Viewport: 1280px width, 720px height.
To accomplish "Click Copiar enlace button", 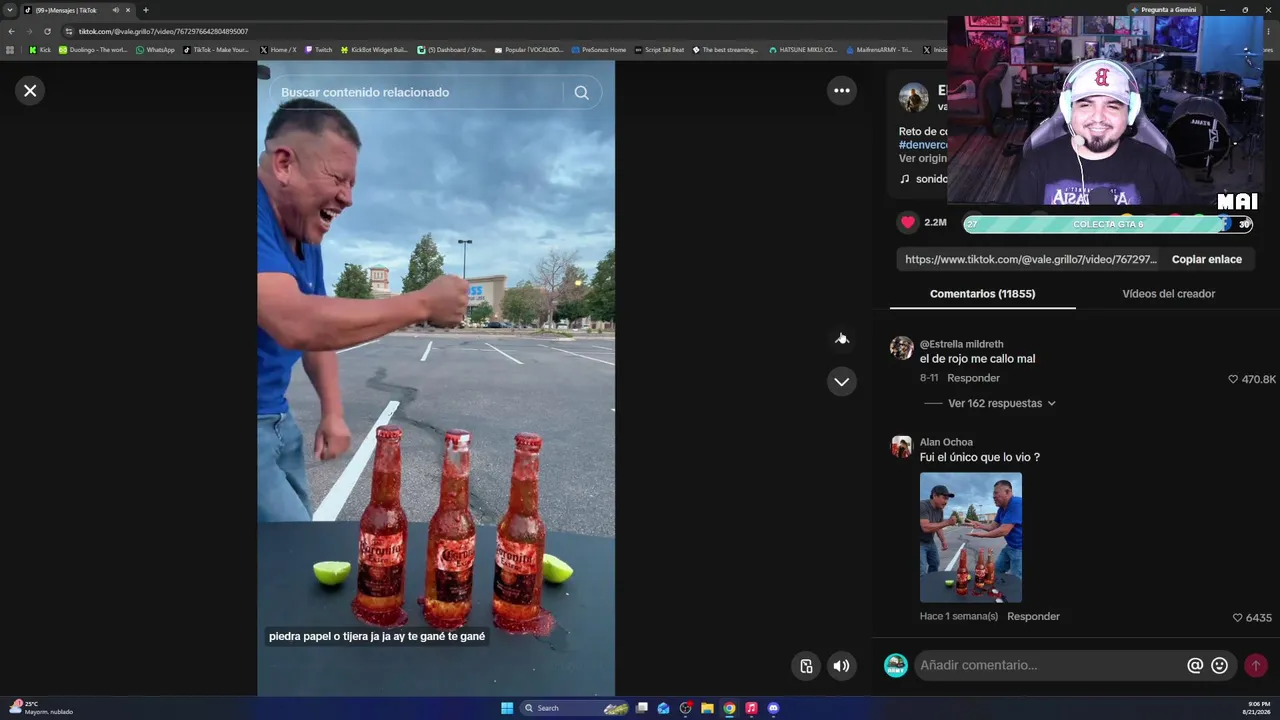I will 1207,259.
